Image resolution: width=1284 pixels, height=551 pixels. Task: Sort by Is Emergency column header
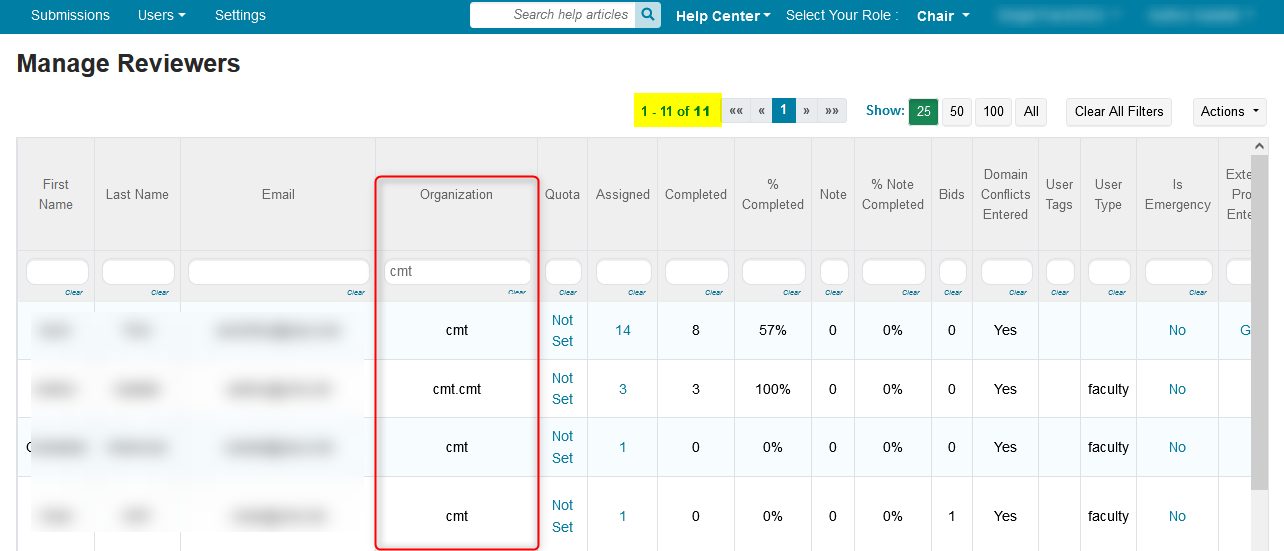[x=1177, y=194]
